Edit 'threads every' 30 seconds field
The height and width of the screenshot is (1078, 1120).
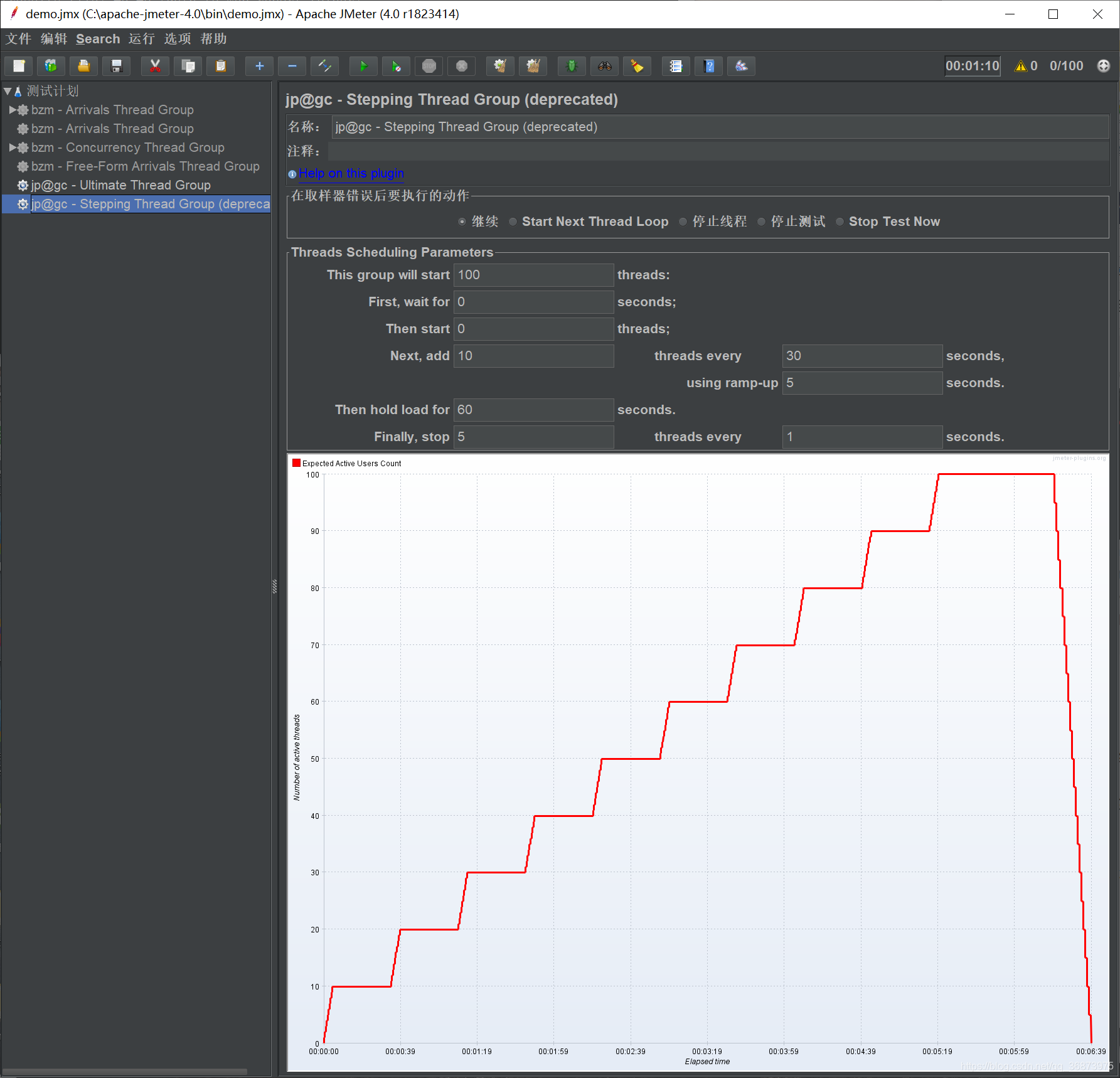[862, 356]
